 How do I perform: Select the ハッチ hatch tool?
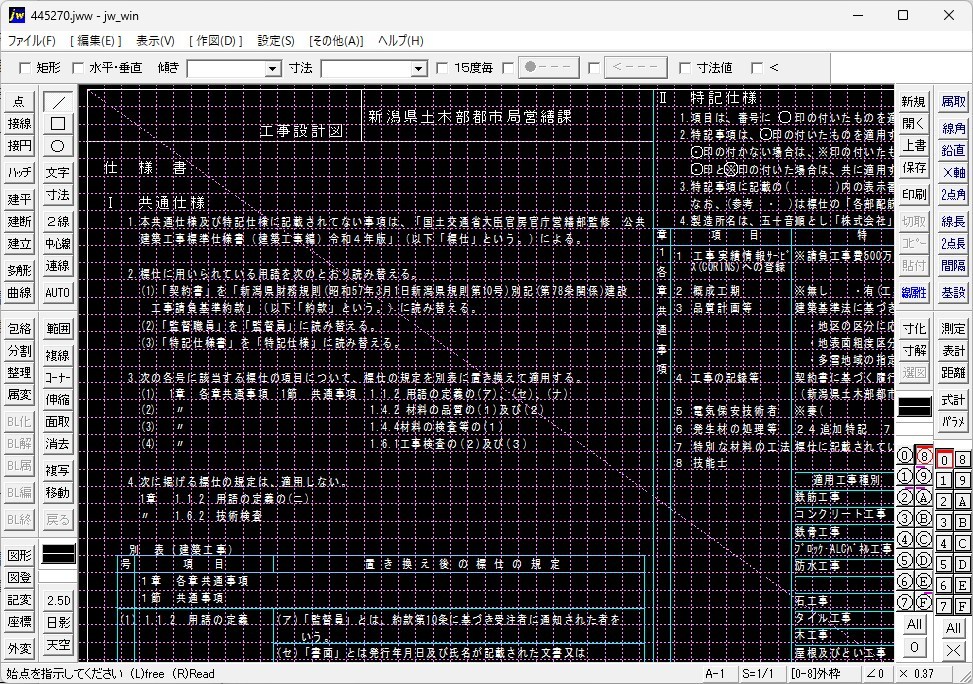click(19, 173)
